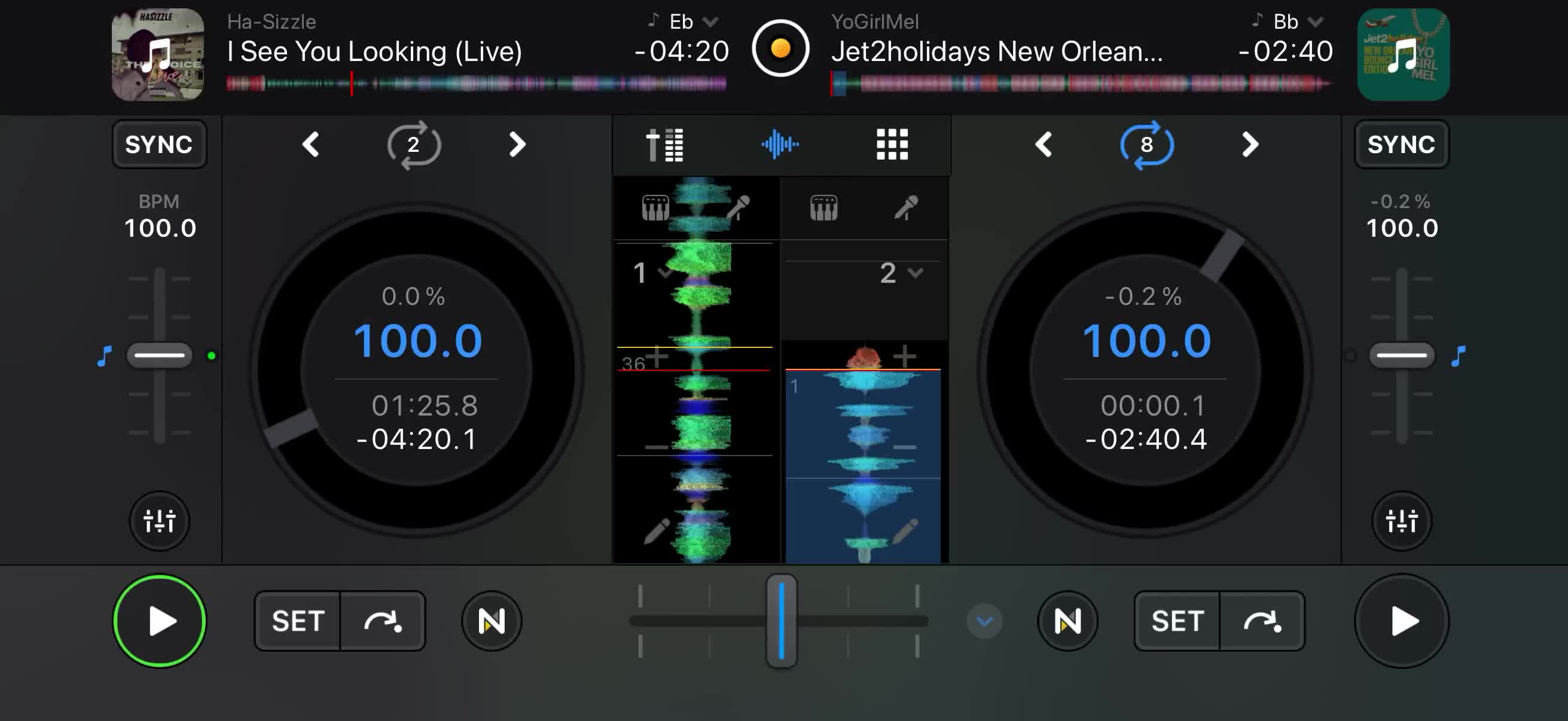Toggle SYNC on the left deck

[159, 144]
